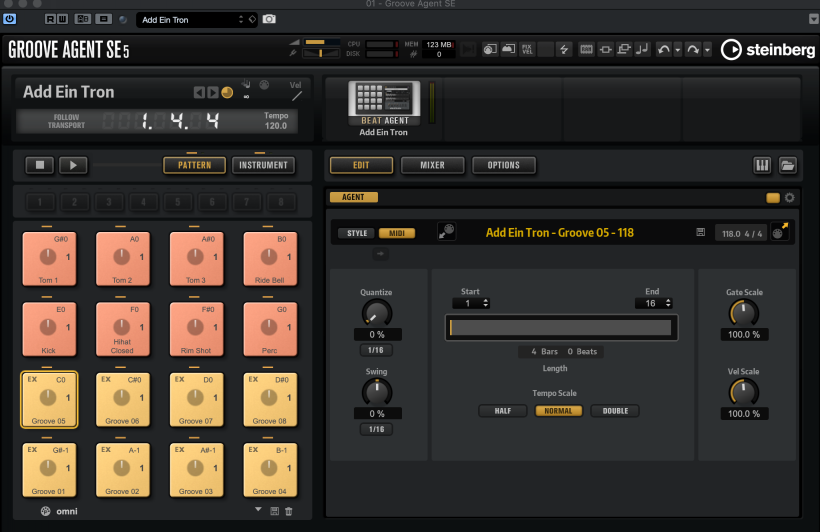
Task: Click the plug-in power bypass icon
Action: pos(9,19)
